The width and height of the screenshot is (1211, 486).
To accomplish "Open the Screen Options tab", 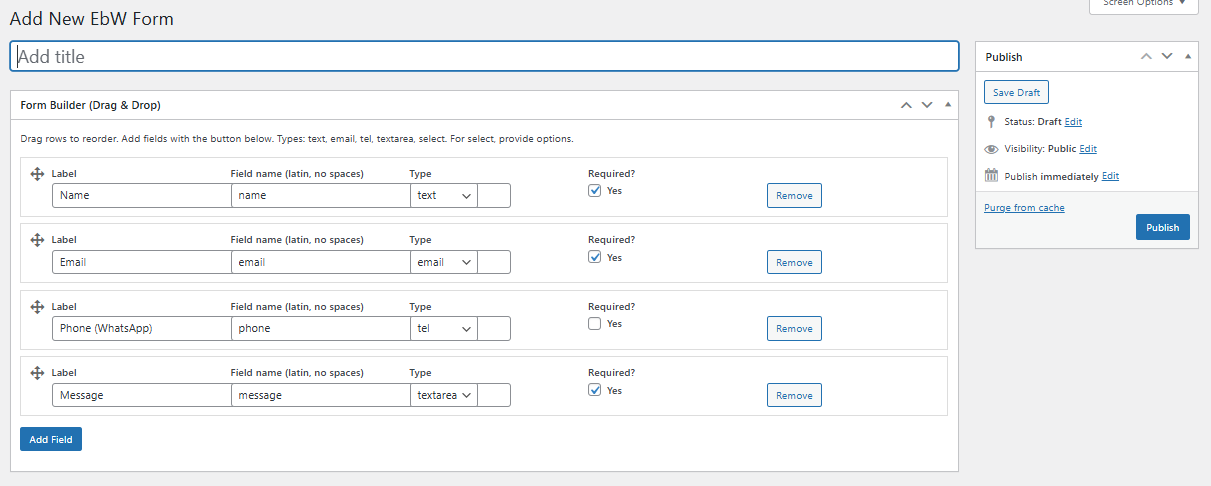I will 1143,3.
